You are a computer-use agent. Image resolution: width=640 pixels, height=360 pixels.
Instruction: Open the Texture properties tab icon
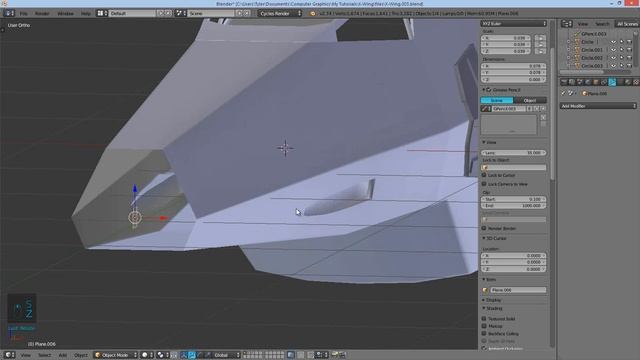pyautogui.click(x=636, y=82)
